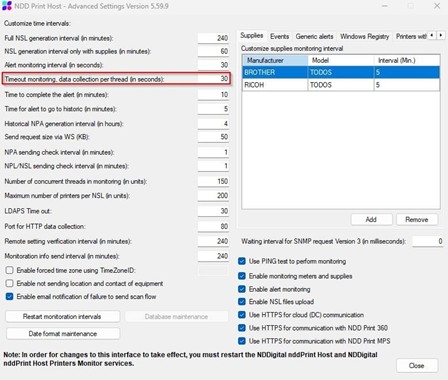448x380 pixels.
Task: Open the Generic alerts tab
Action: click(314, 36)
